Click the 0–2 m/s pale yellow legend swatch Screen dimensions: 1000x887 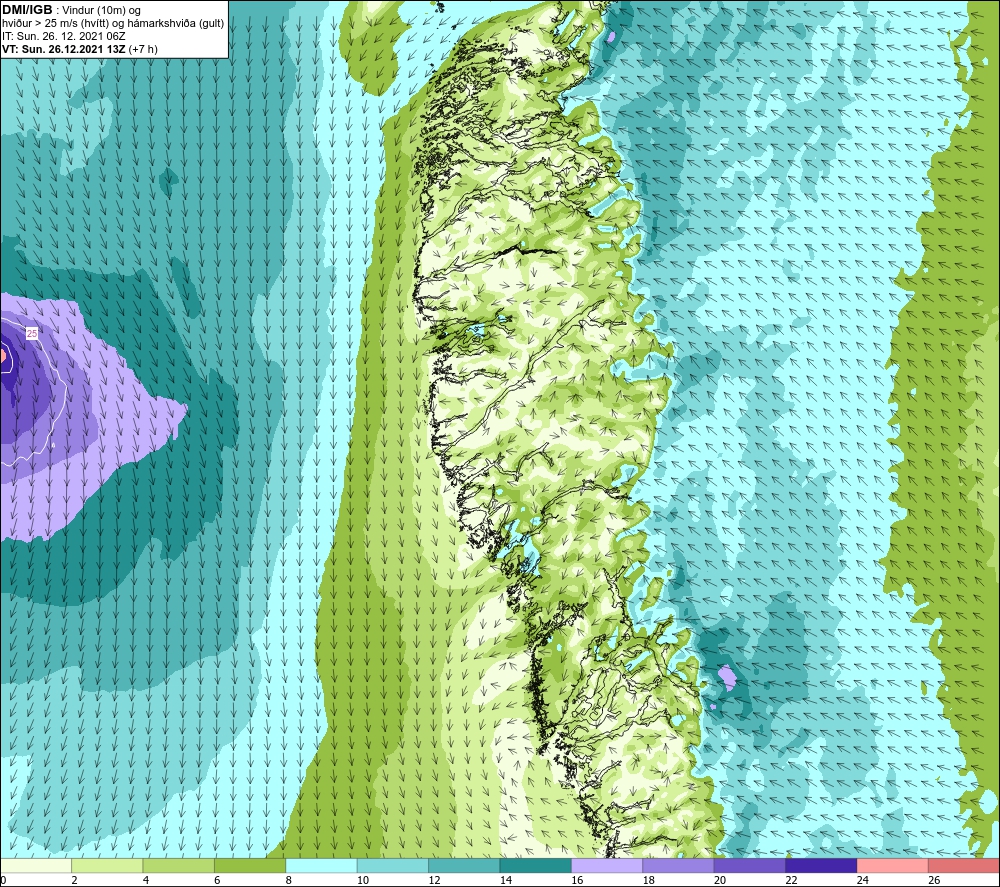click(36, 866)
